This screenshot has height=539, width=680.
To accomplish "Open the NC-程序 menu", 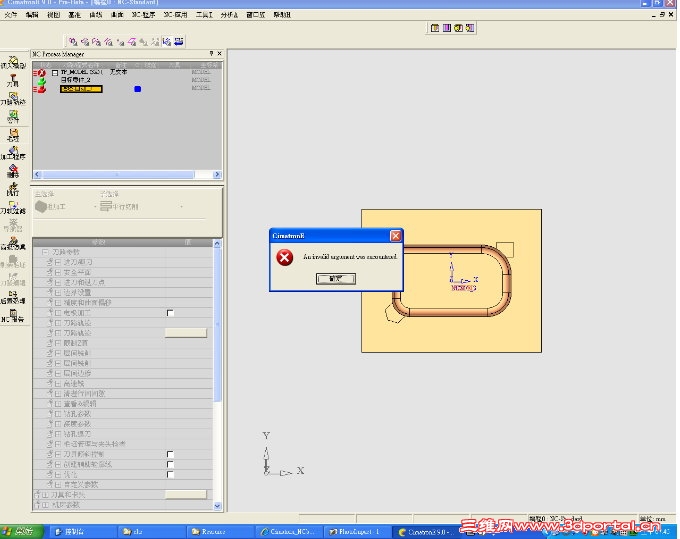I will coord(144,15).
